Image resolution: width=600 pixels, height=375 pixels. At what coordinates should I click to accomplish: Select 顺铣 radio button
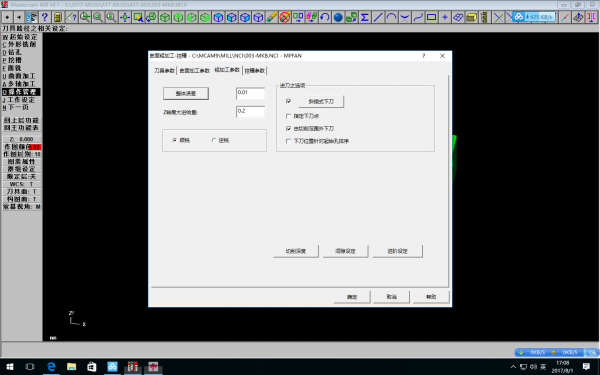tap(174, 140)
